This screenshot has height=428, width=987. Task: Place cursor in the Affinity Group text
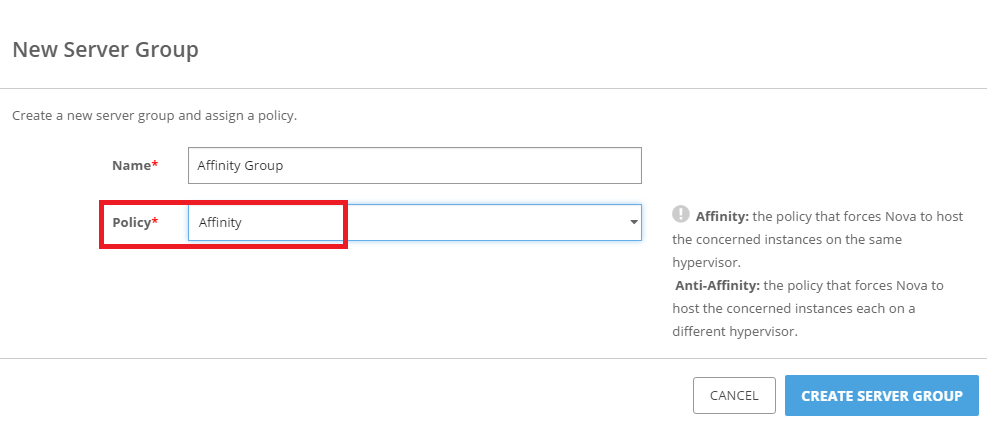[x=240, y=166]
